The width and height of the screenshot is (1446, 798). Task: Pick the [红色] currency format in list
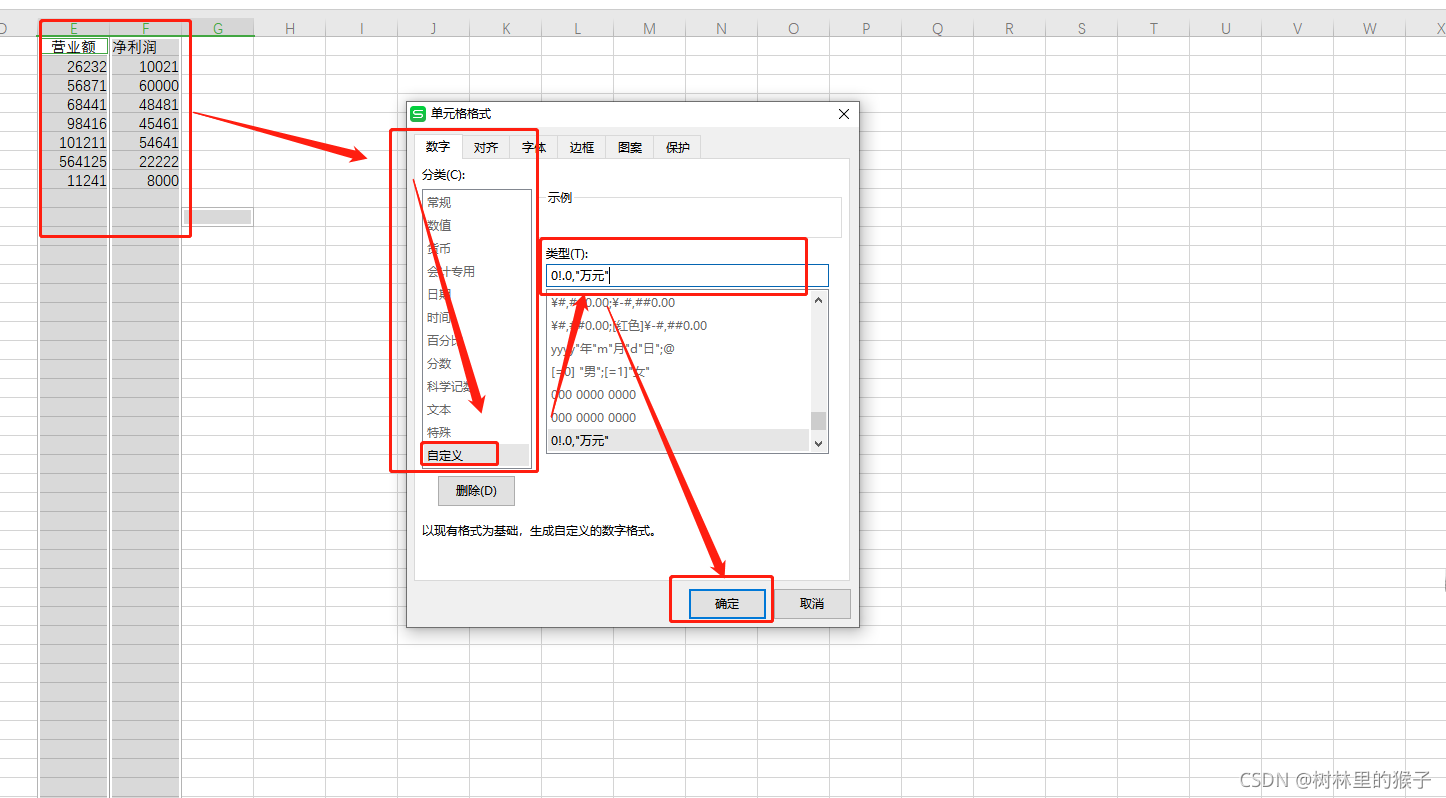[x=678, y=325]
